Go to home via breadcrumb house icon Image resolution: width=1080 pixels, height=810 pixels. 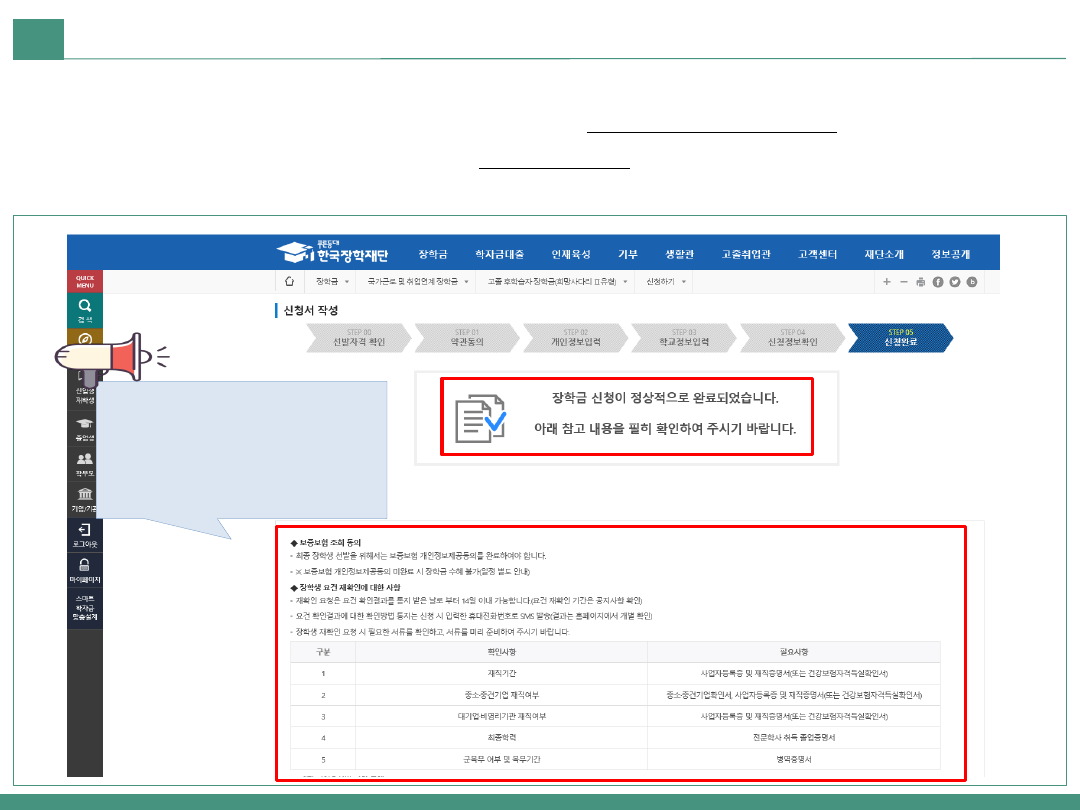pyautogui.click(x=290, y=282)
